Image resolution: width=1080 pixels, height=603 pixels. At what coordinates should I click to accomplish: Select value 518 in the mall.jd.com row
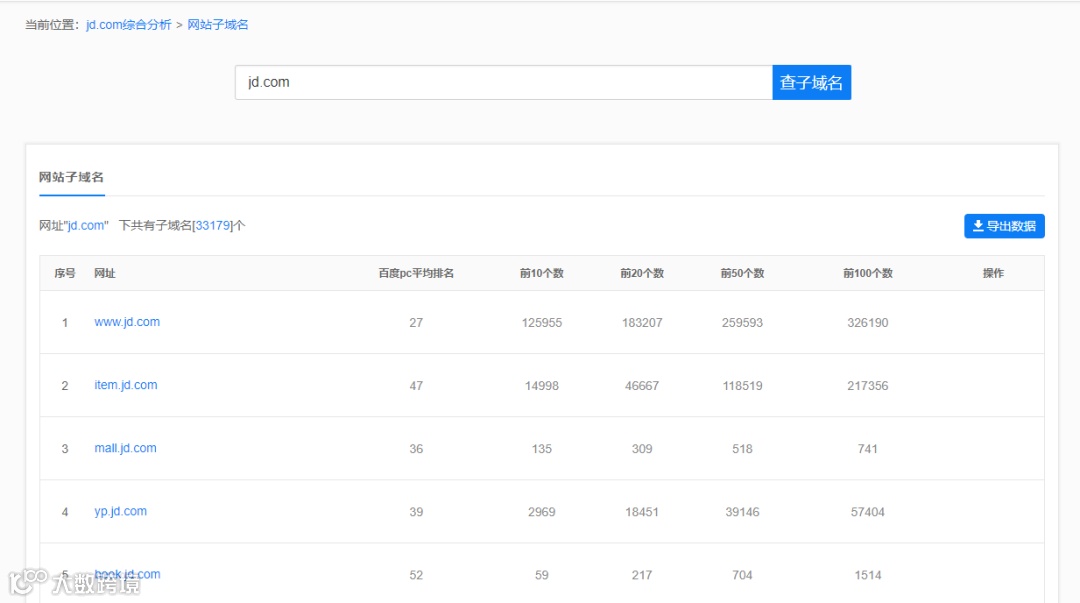(742, 449)
